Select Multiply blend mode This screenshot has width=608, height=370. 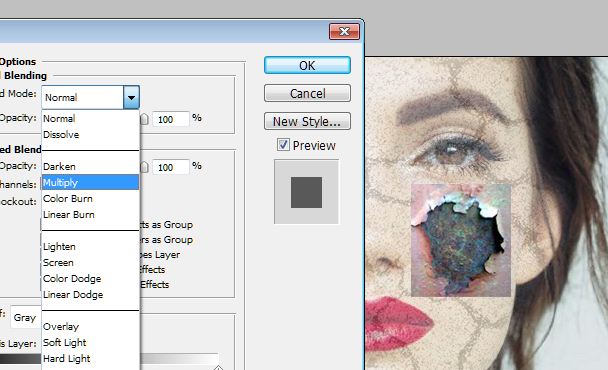[x=90, y=182]
